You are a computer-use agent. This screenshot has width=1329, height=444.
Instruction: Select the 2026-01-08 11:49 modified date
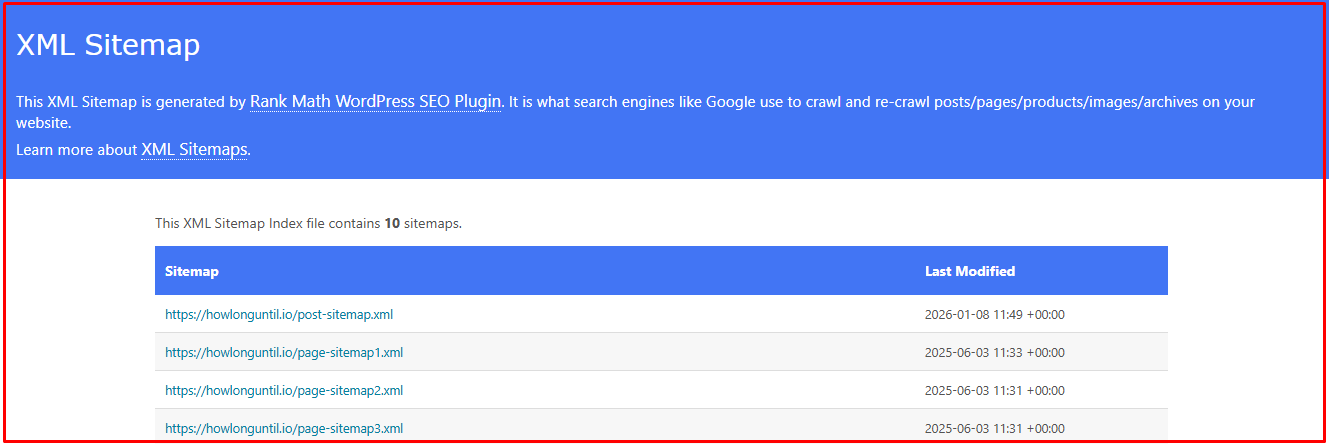(x=994, y=314)
